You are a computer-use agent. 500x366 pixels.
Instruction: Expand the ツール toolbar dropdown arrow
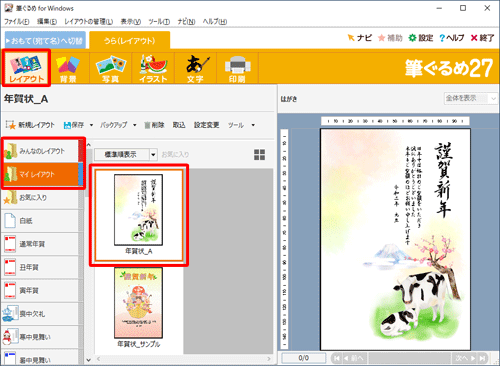[253, 125]
